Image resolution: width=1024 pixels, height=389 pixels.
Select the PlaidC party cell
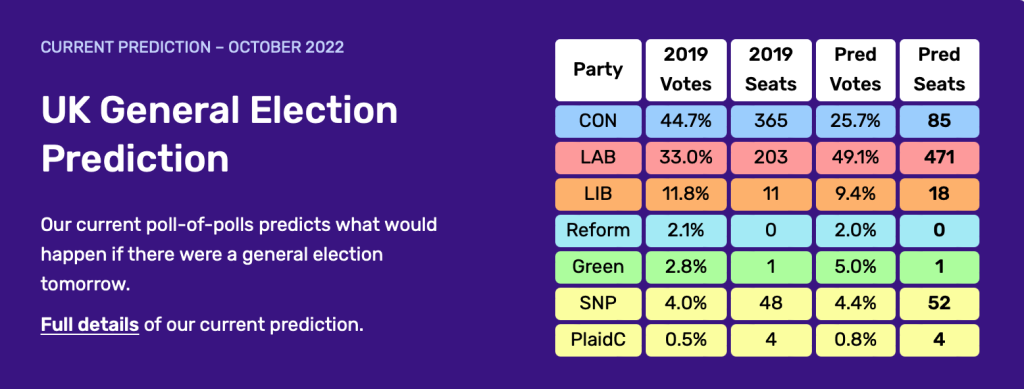598,340
